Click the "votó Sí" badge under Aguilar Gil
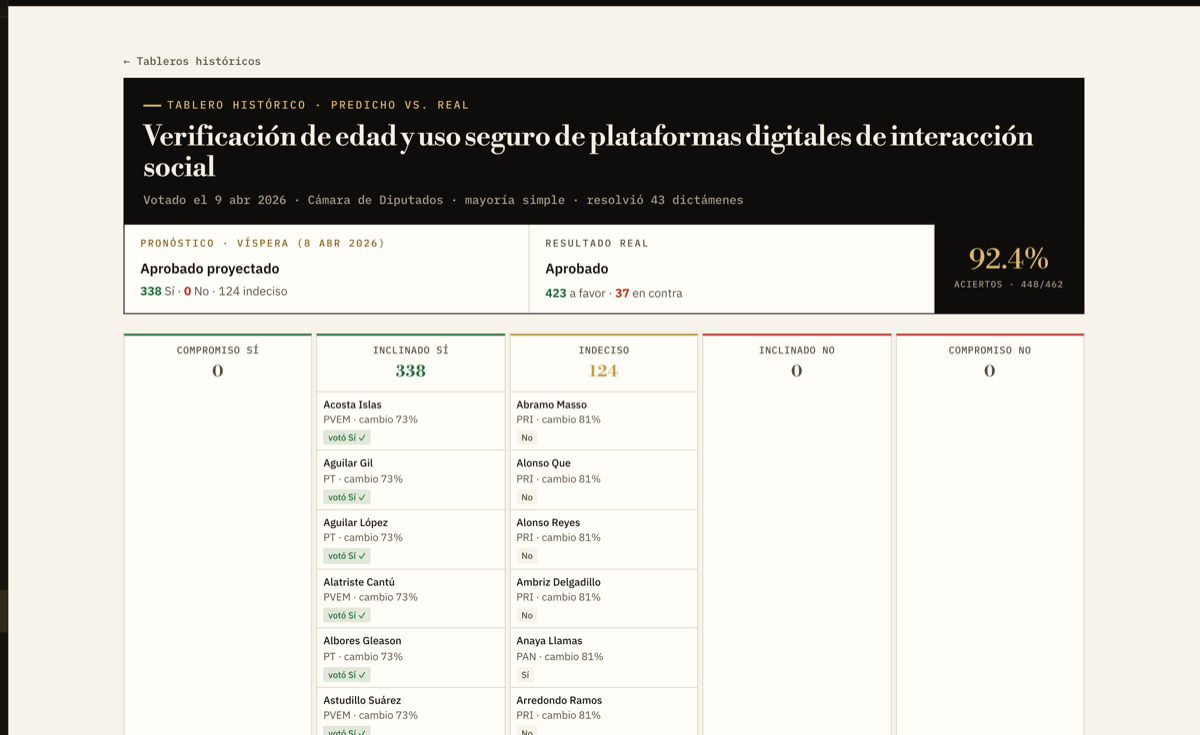1200x735 pixels. point(347,497)
